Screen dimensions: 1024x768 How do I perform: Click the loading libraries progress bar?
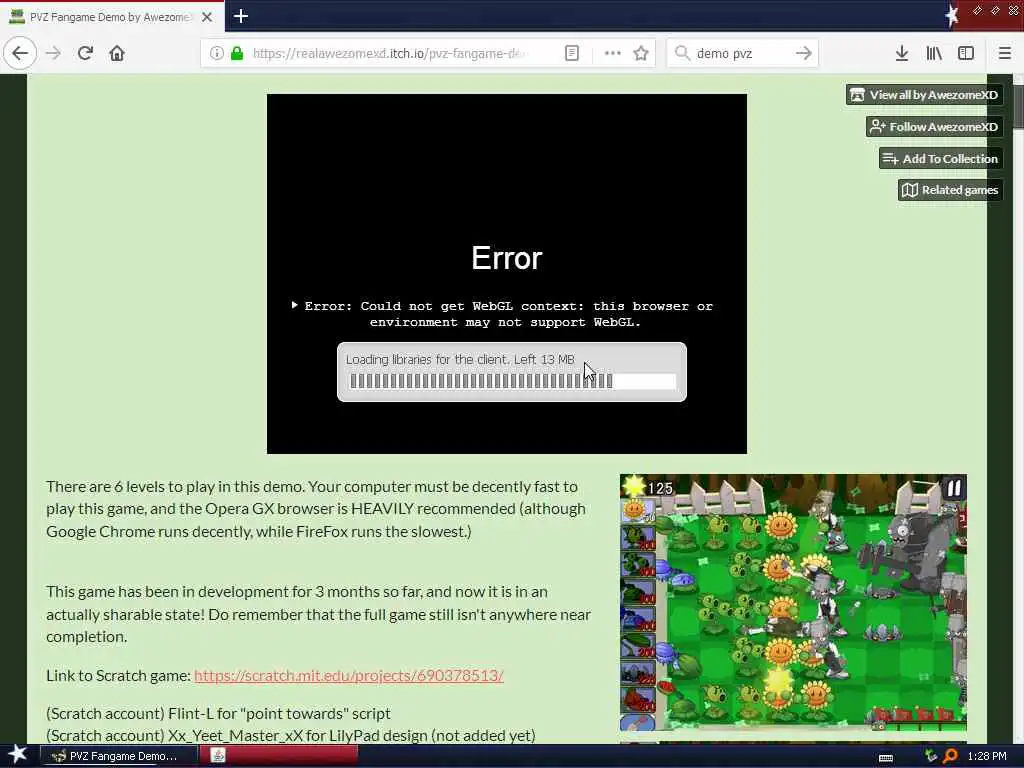513,381
